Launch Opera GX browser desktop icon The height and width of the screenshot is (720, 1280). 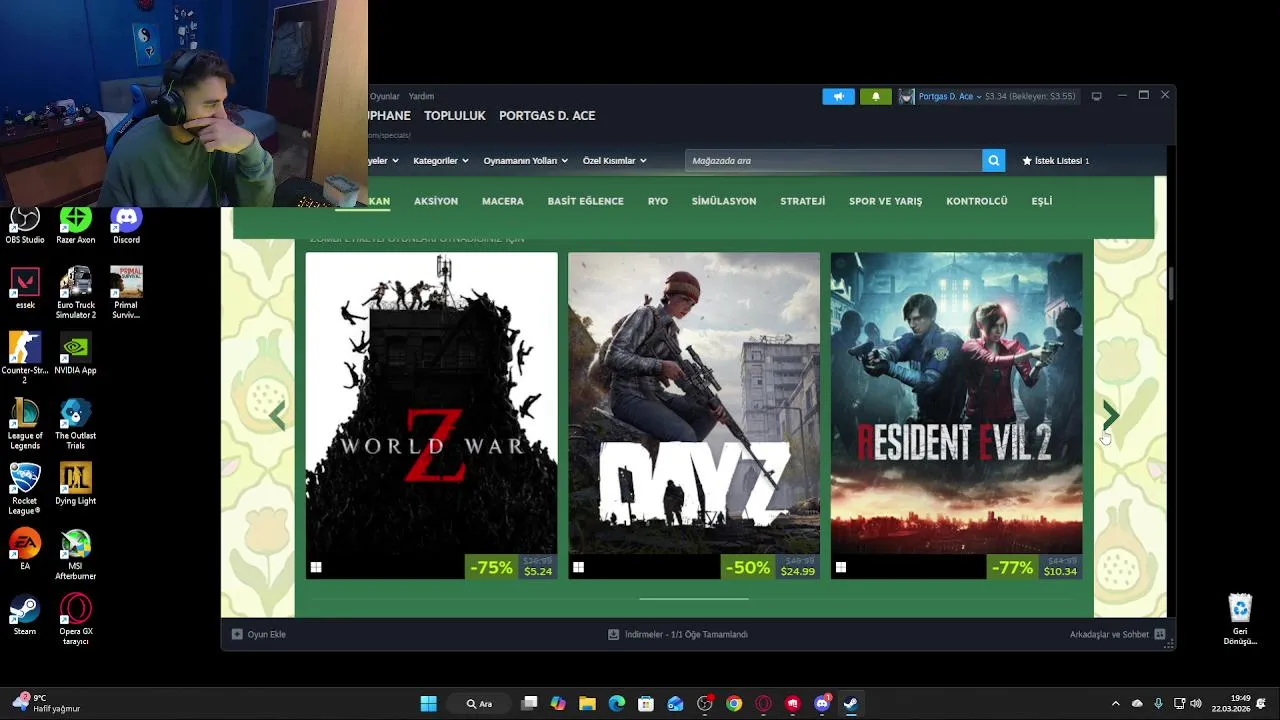pyautogui.click(x=75, y=619)
